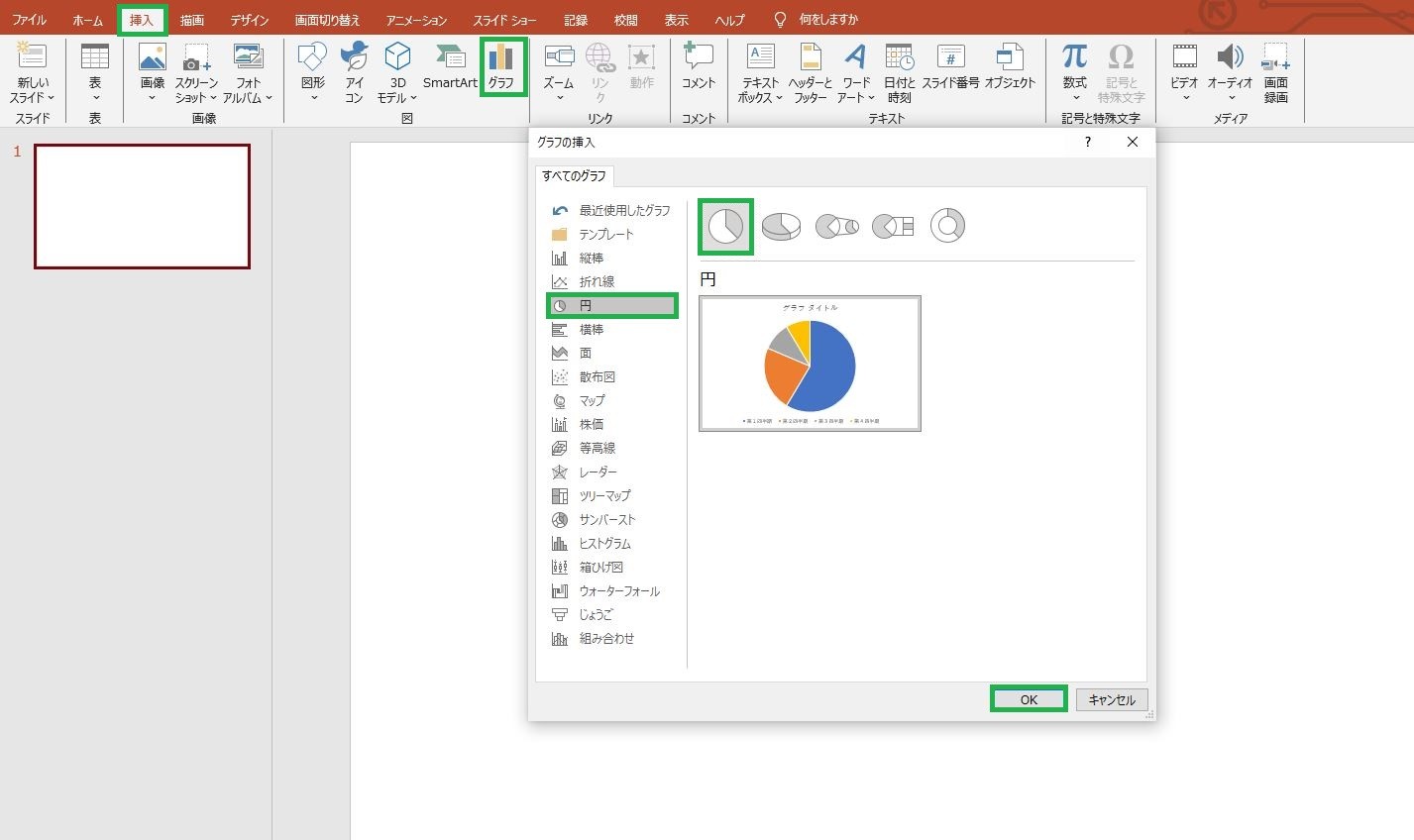Select the Treemap (ツリーマップ) chart category
The height and width of the screenshot is (840, 1414).
click(612, 495)
